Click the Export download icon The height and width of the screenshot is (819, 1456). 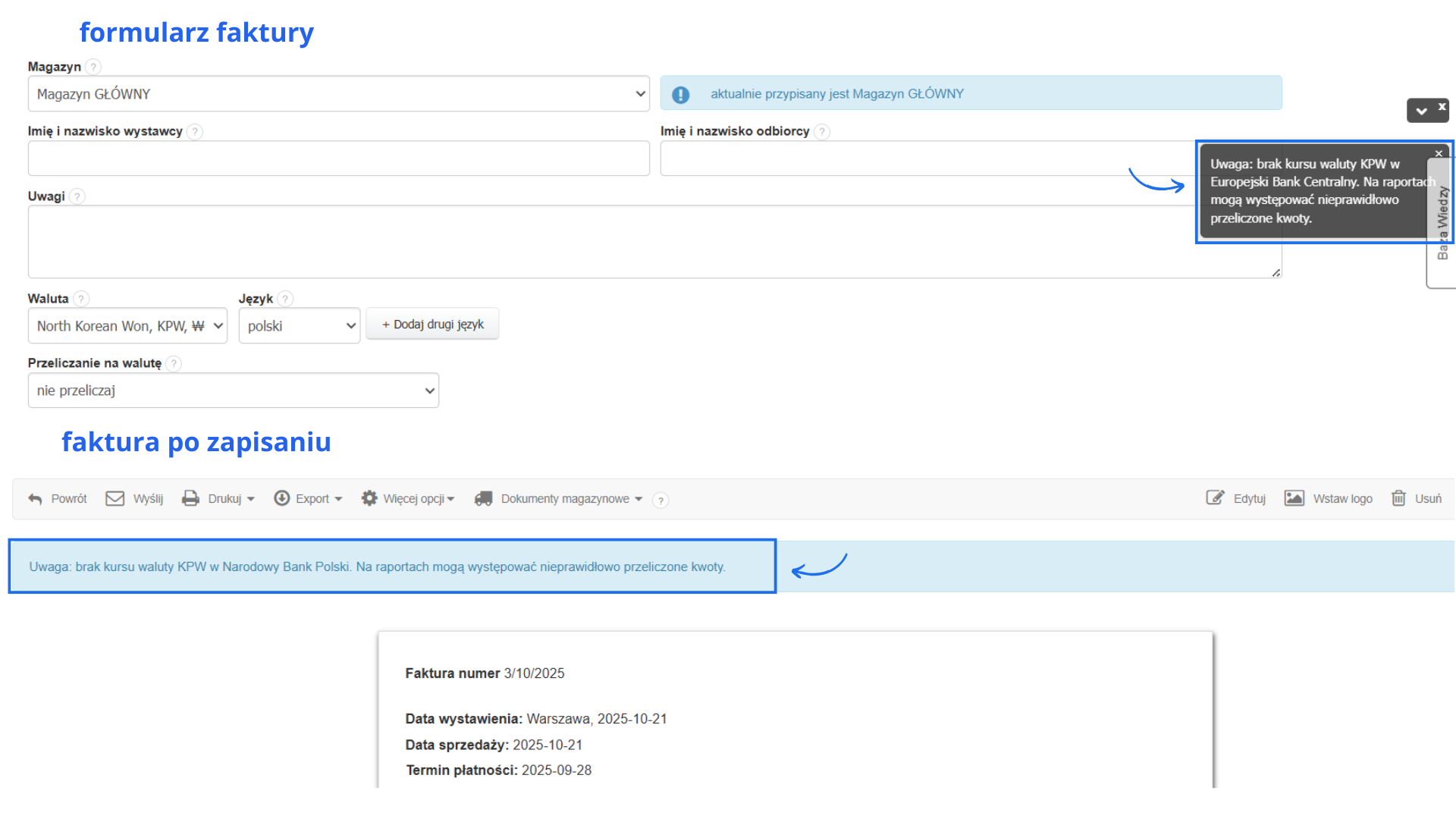pos(281,499)
